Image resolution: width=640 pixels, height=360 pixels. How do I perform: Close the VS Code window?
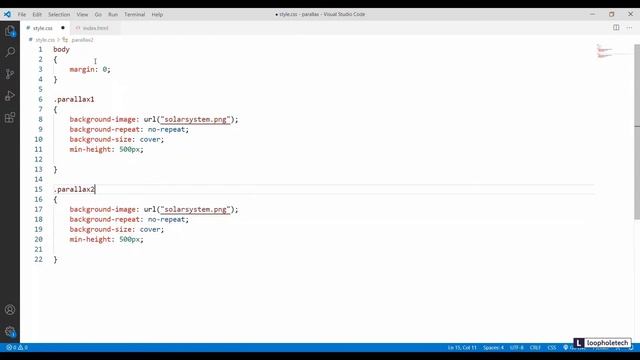(x=630, y=14)
